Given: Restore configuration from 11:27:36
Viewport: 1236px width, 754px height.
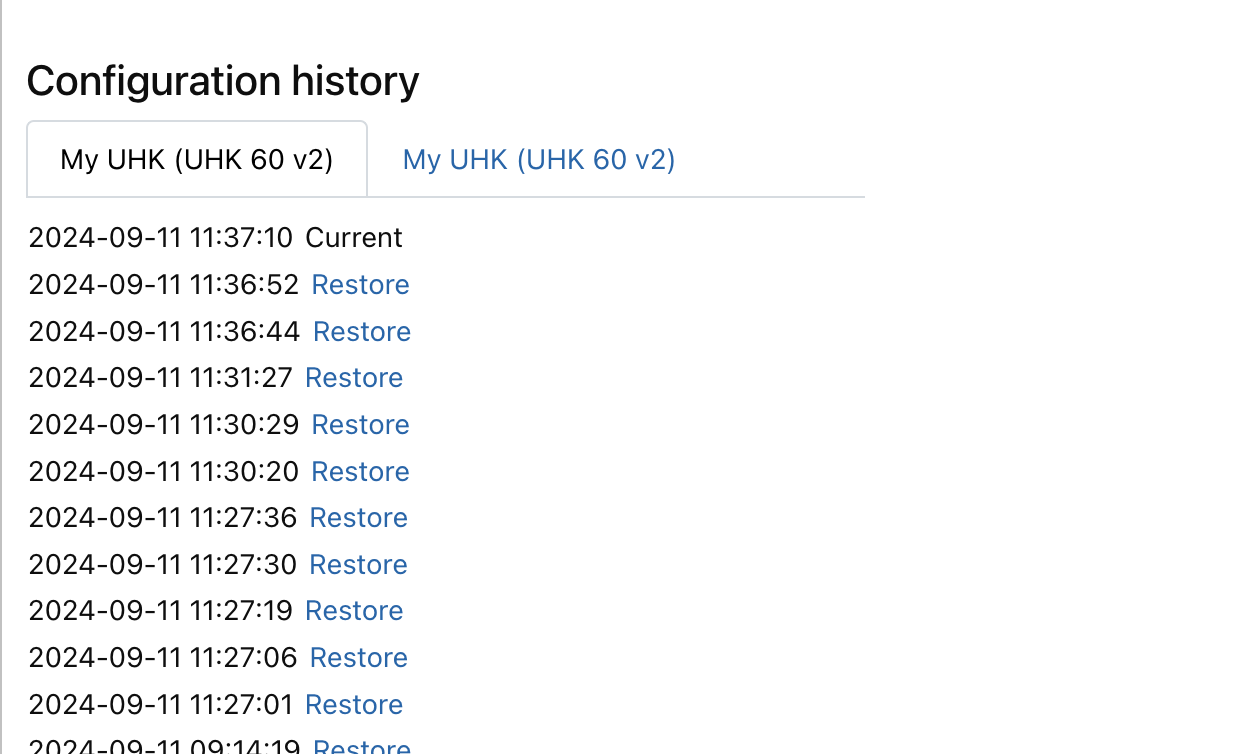Looking at the screenshot, I should click(x=358, y=518).
